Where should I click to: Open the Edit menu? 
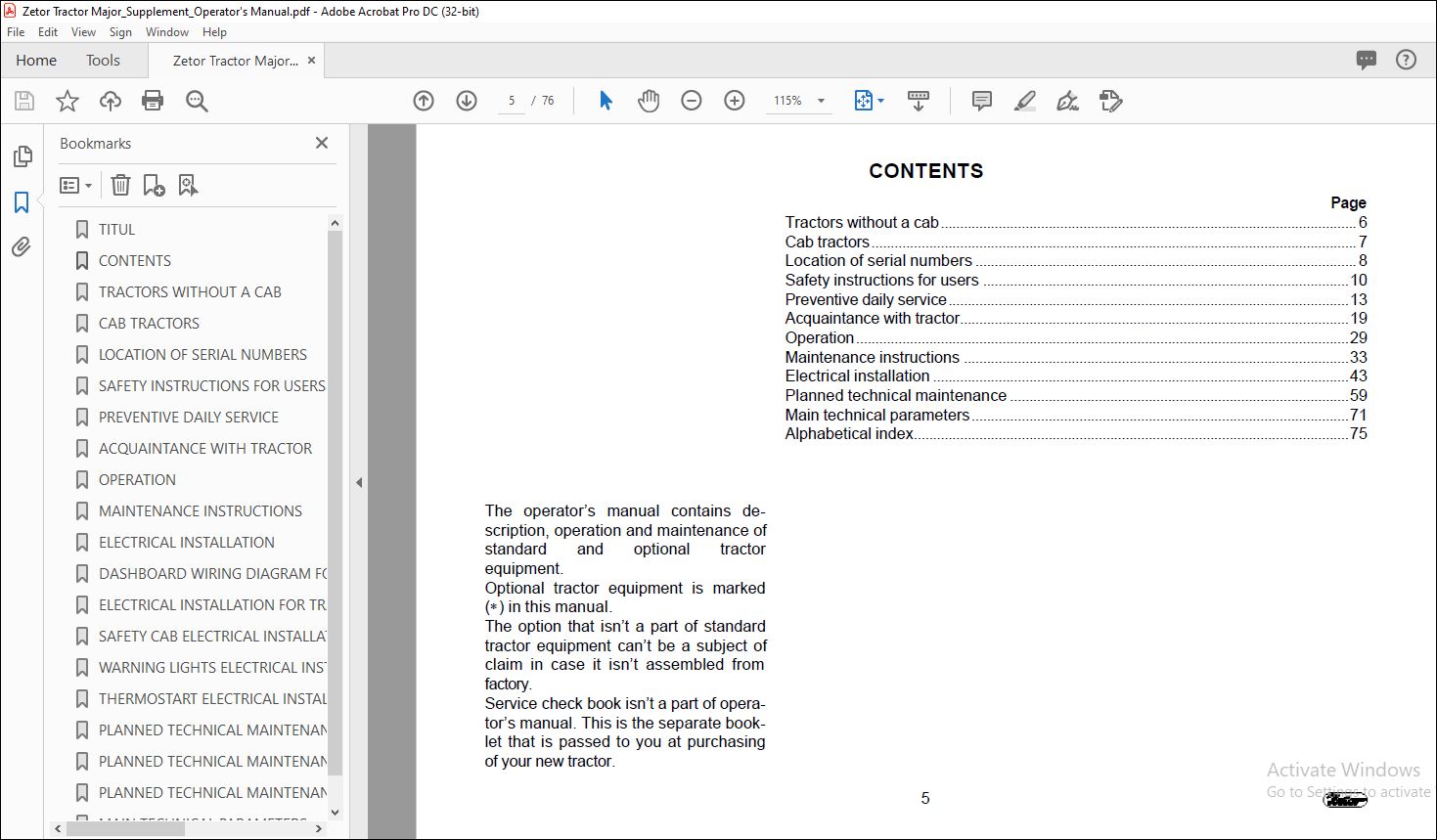click(48, 32)
